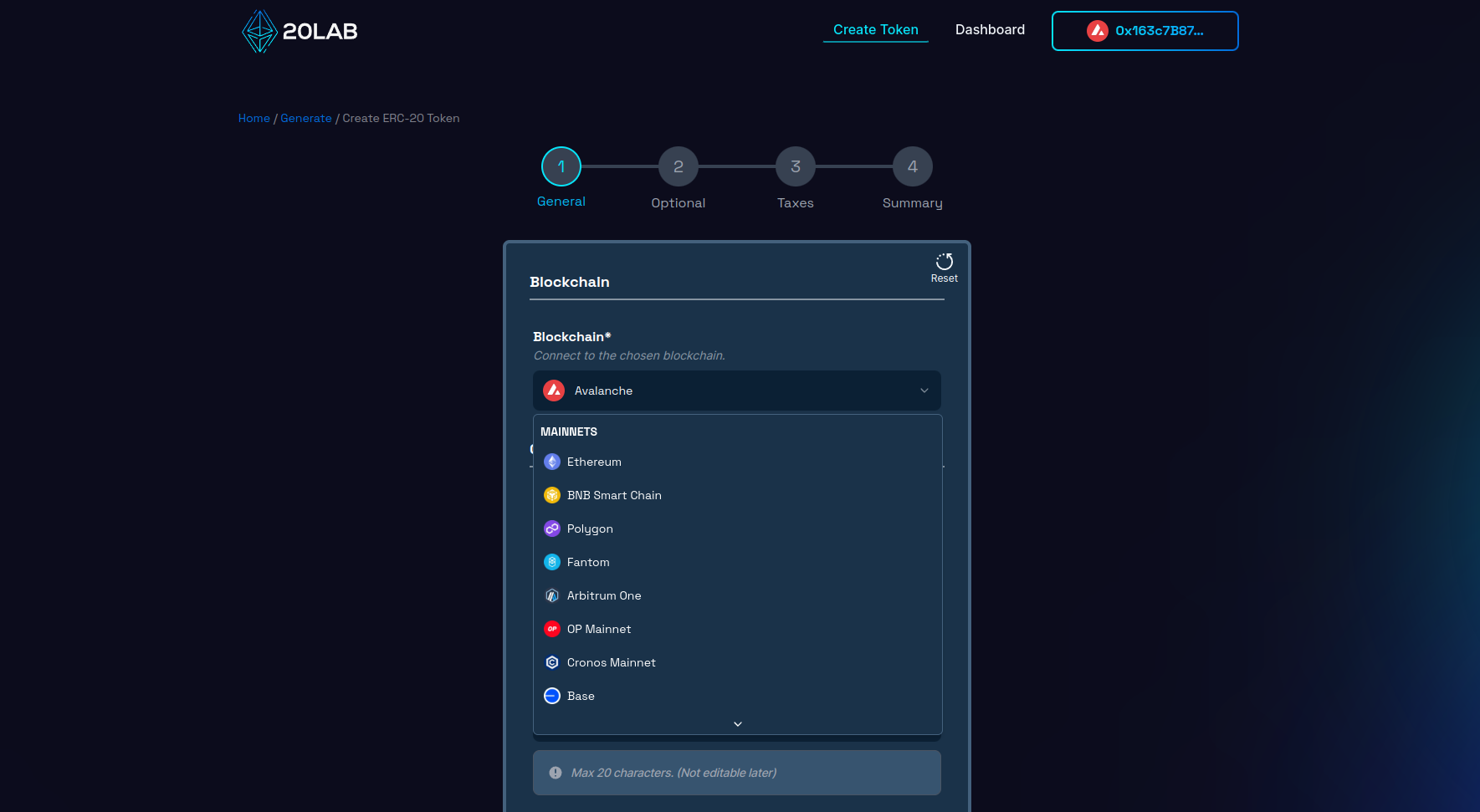1480x812 pixels.
Task: Click the Optional step label
Action: click(679, 203)
